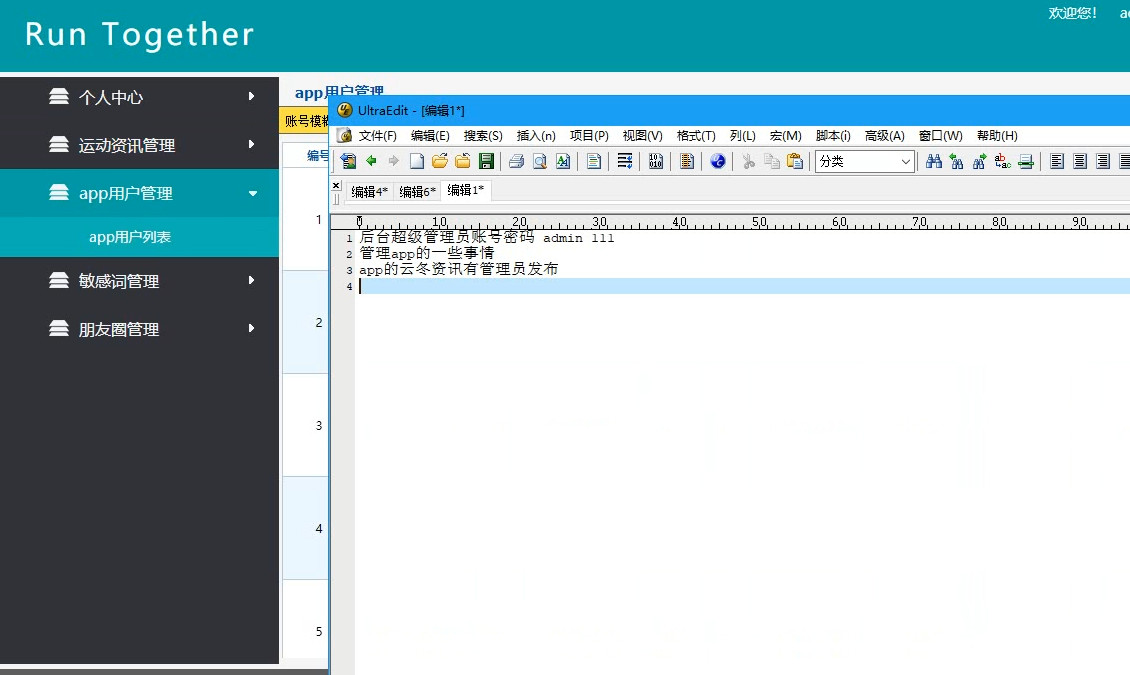Image resolution: width=1130 pixels, height=675 pixels.
Task: Click the Find binoculars icon
Action: pyautogui.click(x=934, y=161)
